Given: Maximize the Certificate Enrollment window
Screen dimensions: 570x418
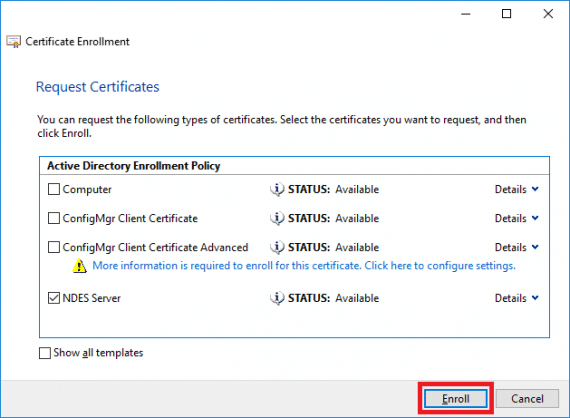Looking at the screenshot, I should click(x=506, y=14).
